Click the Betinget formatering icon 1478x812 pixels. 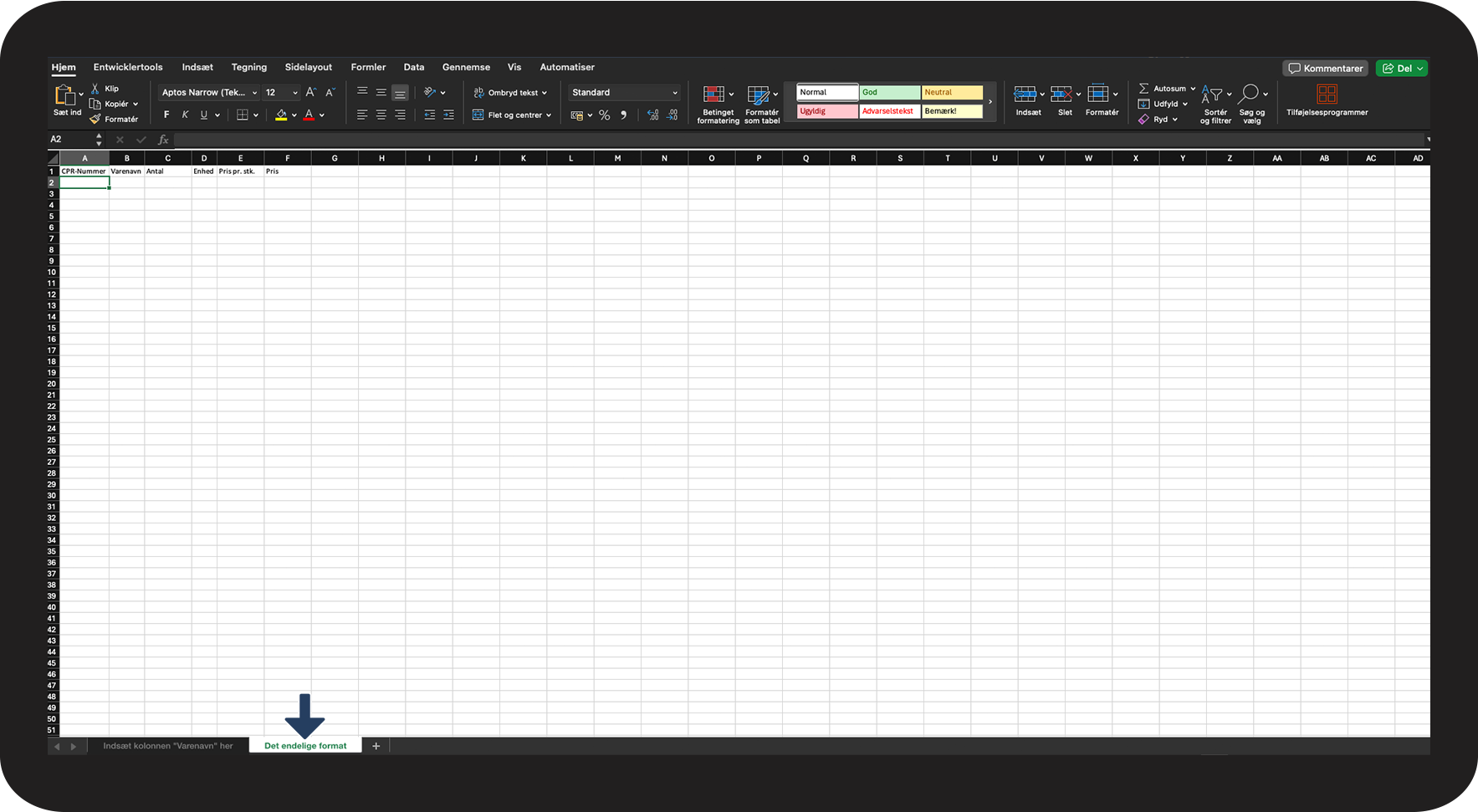click(x=713, y=94)
